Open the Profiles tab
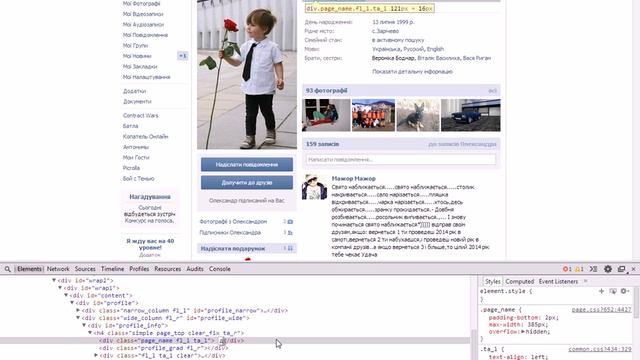This screenshot has height=360, width=640. [139, 269]
